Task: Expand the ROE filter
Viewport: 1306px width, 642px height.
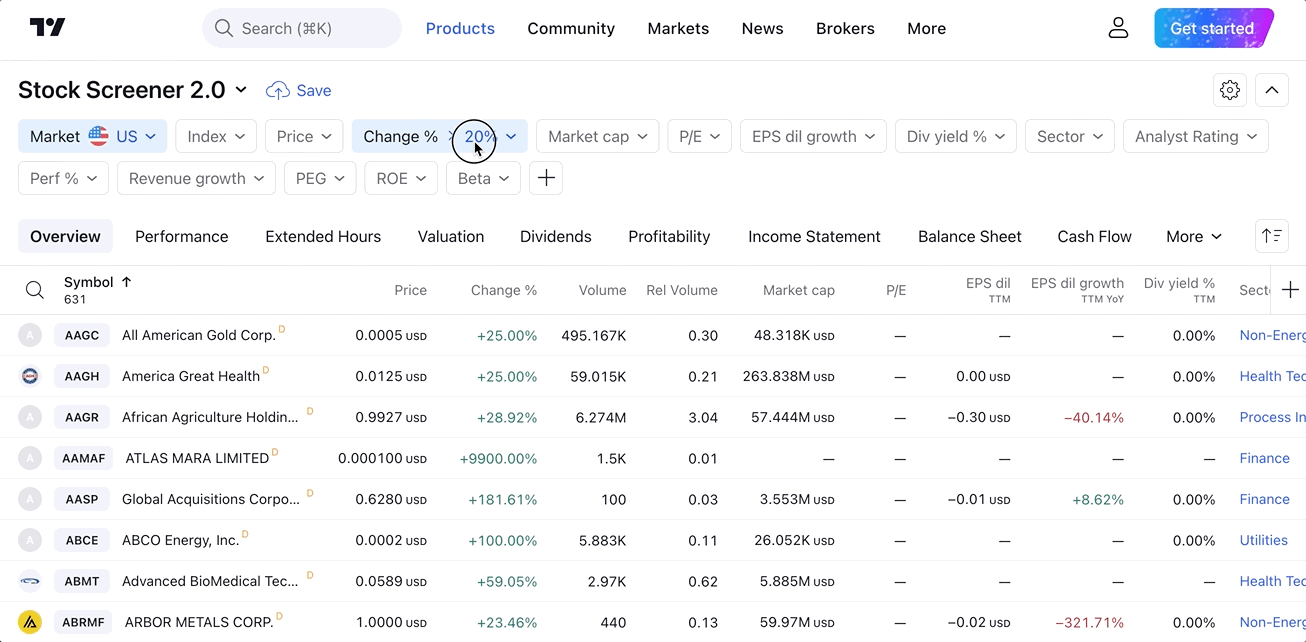Action: 401,178
